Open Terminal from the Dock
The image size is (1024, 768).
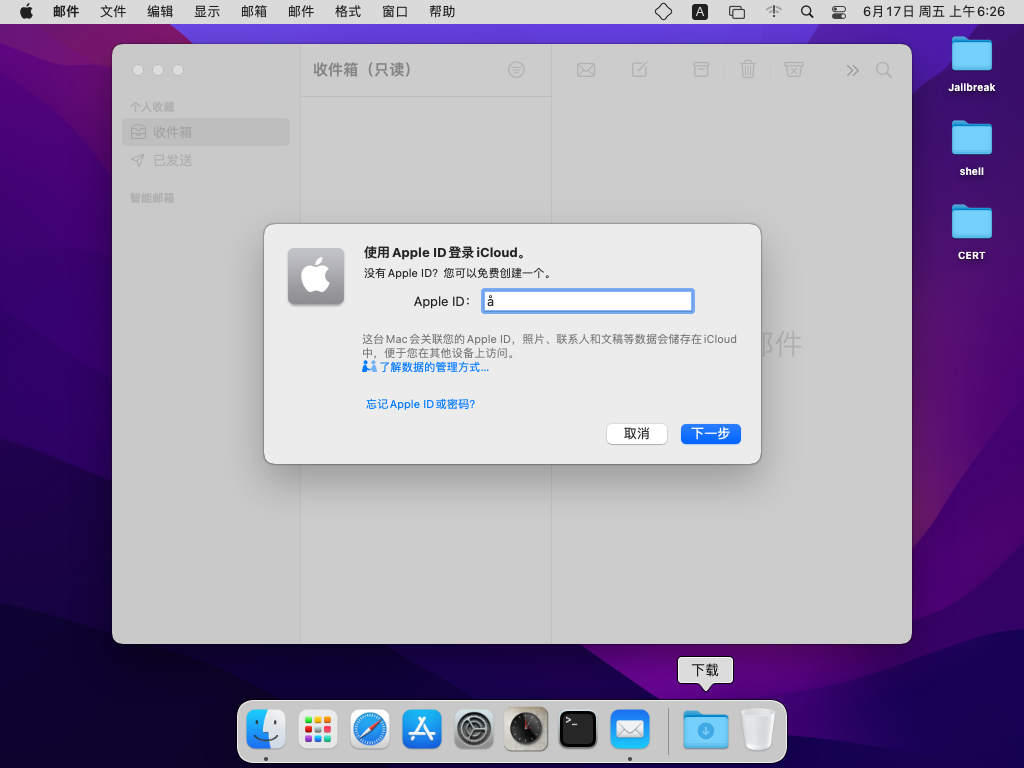[578, 729]
